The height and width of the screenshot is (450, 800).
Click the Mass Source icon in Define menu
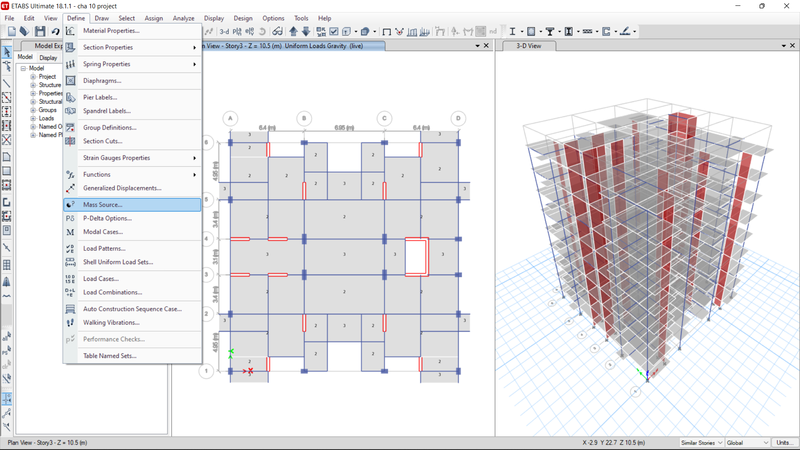(x=70, y=205)
